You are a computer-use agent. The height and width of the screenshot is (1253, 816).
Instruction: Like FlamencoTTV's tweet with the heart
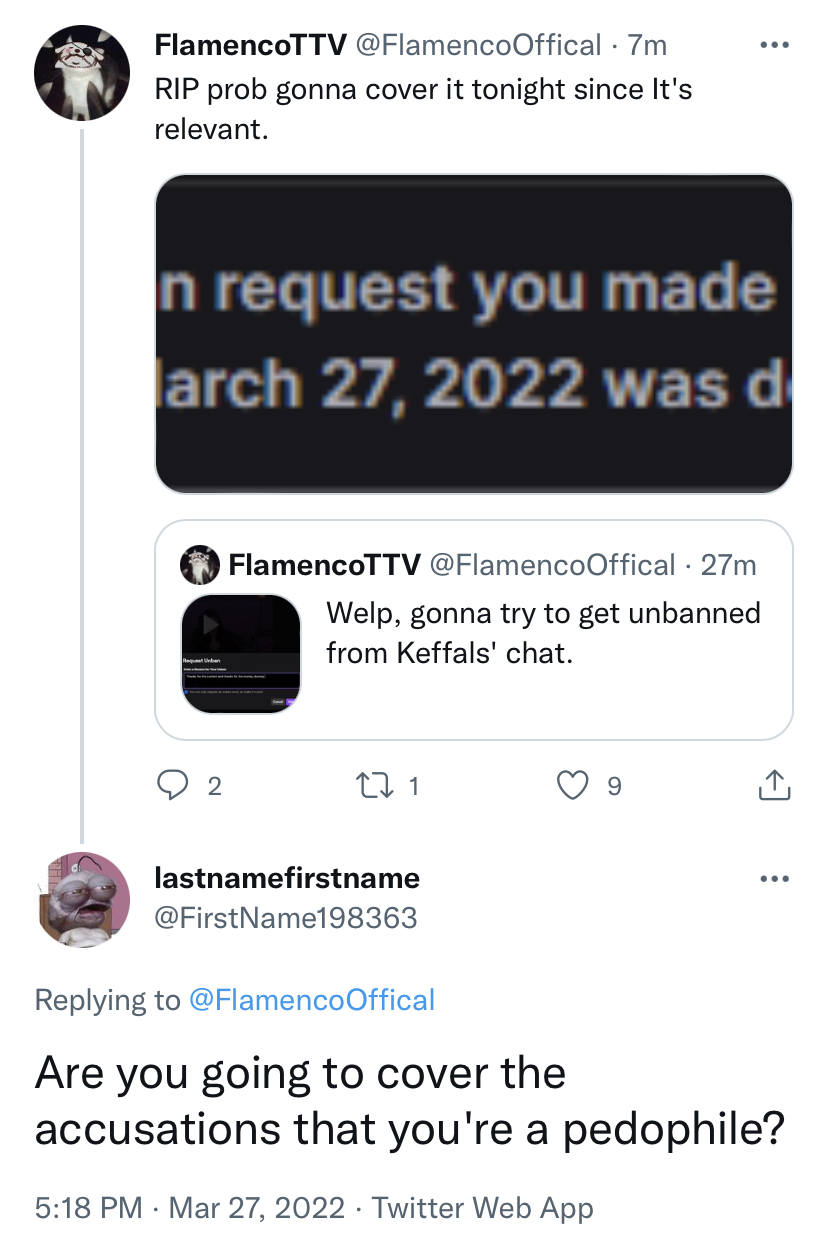point(572,786)
